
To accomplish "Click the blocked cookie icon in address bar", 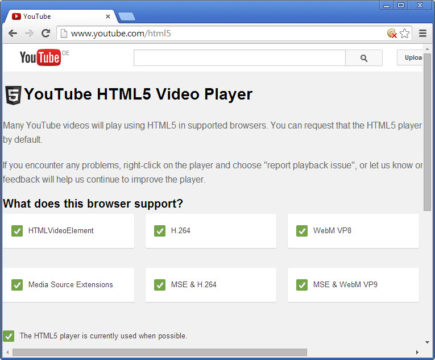I will coord(392,33).
